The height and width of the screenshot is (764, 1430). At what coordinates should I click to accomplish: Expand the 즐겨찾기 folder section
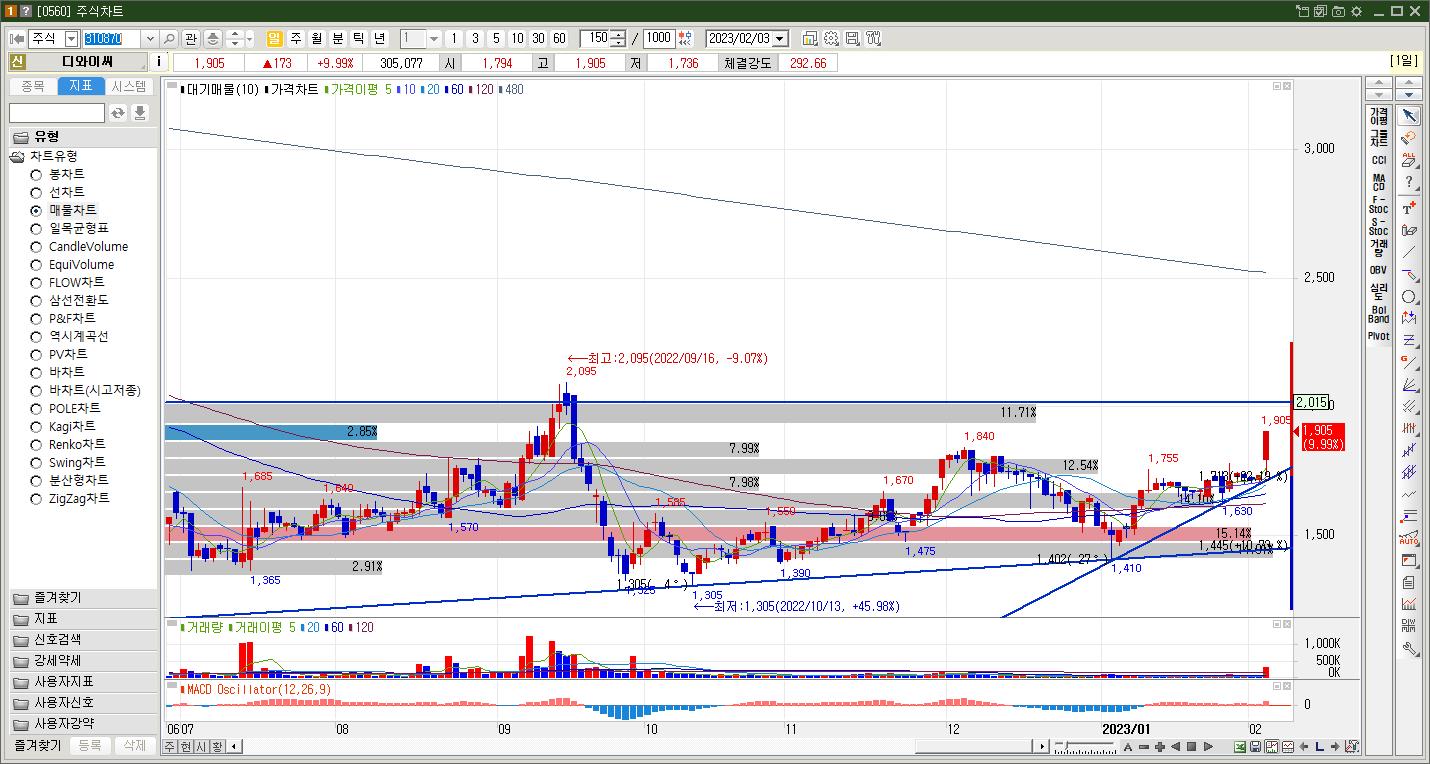click(x=83, y=598)
